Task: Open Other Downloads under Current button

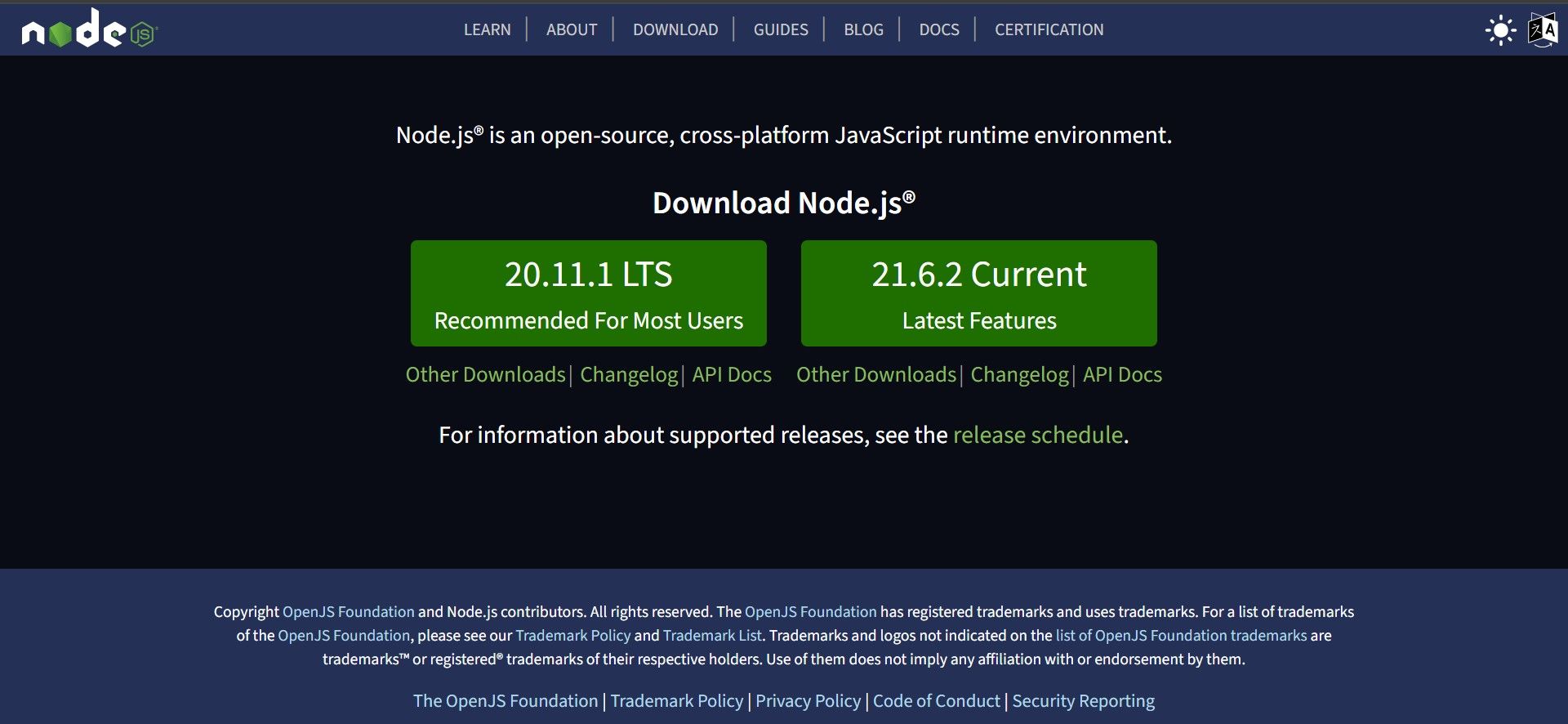Action: [876, 374]
